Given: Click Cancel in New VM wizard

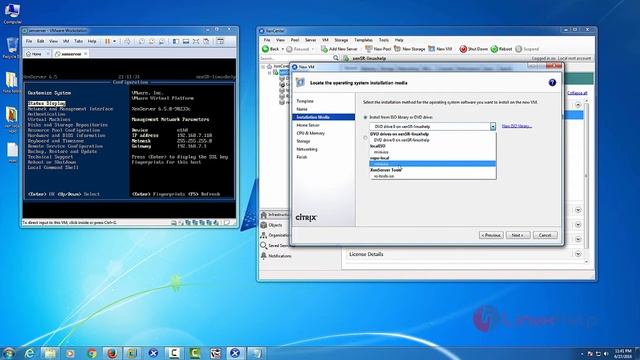Looking at the screenshot, I should (545, 235).
